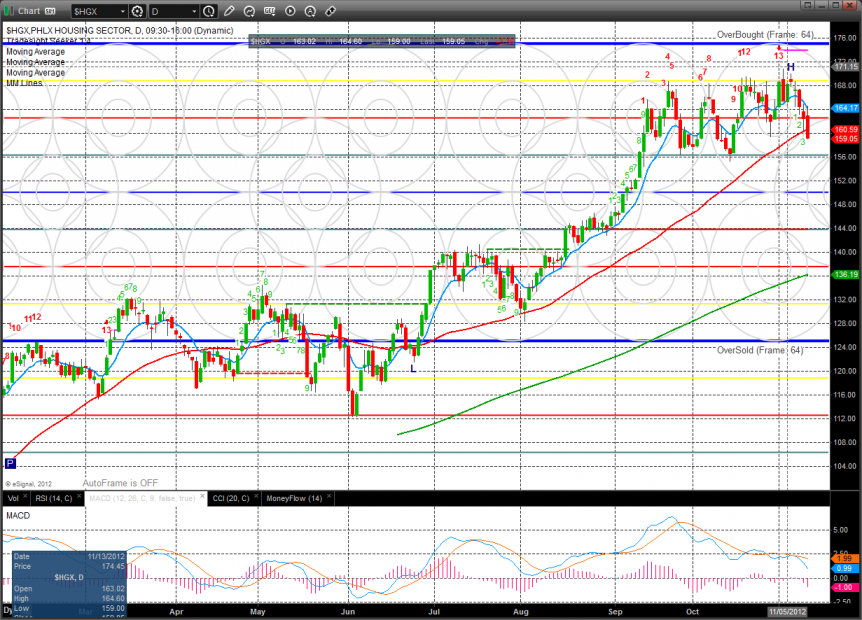The image size is (862, 620).
Task: Click the red 159.05 last price label
Action: point(846,139)
